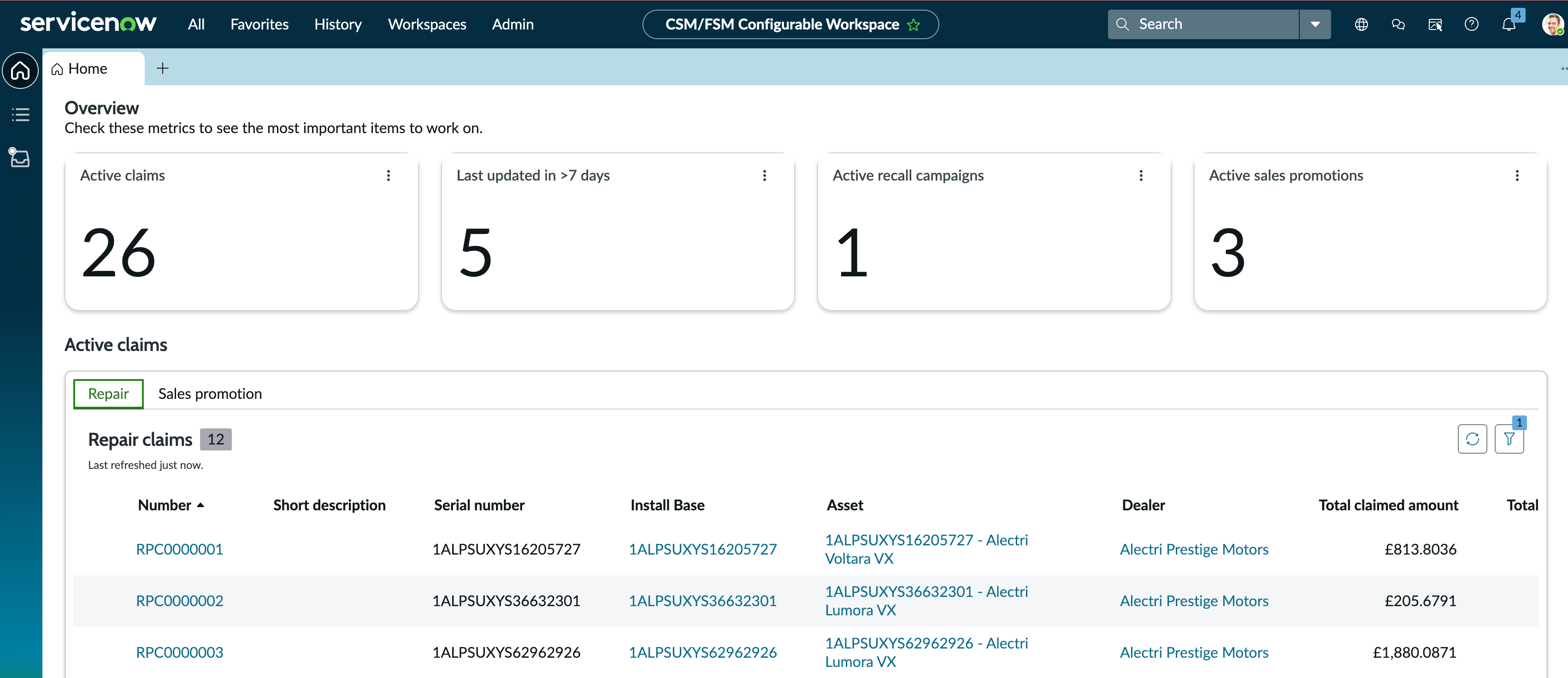Open asset 1ALPSUXYS16205727 - Alectri Voltara VX
This screenshot has width=1568, height=678.
point(926,549)
